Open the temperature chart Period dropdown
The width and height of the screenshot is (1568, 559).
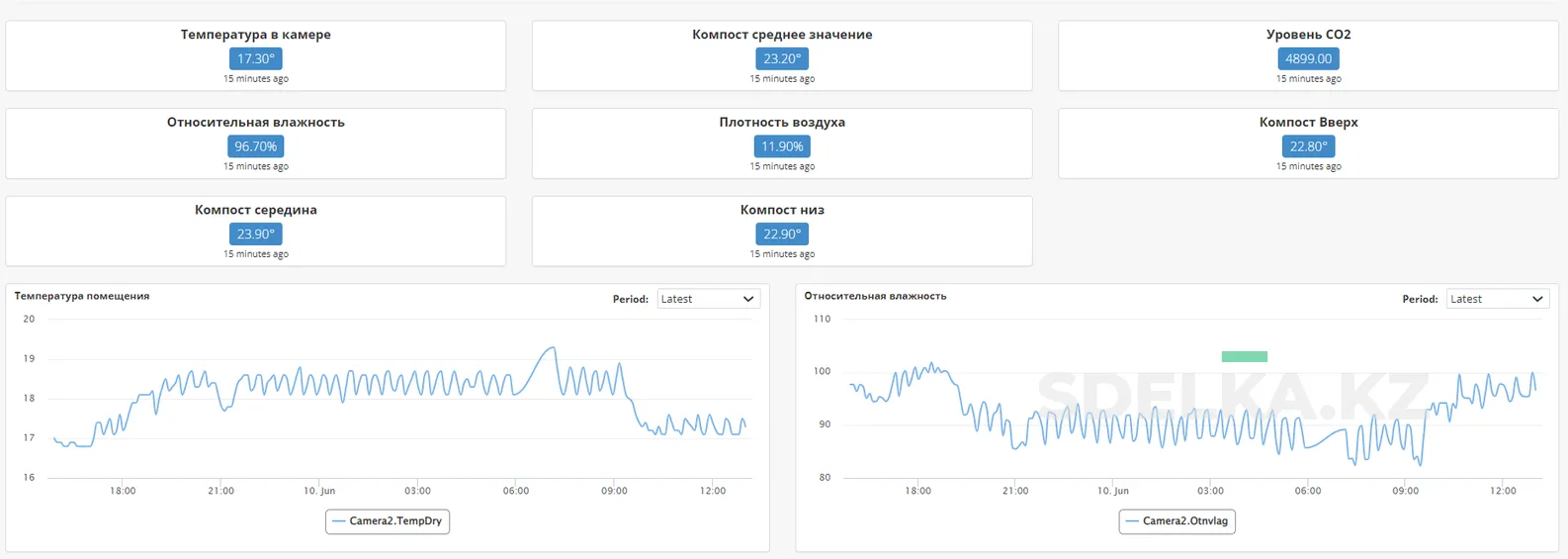coord(708,299)
